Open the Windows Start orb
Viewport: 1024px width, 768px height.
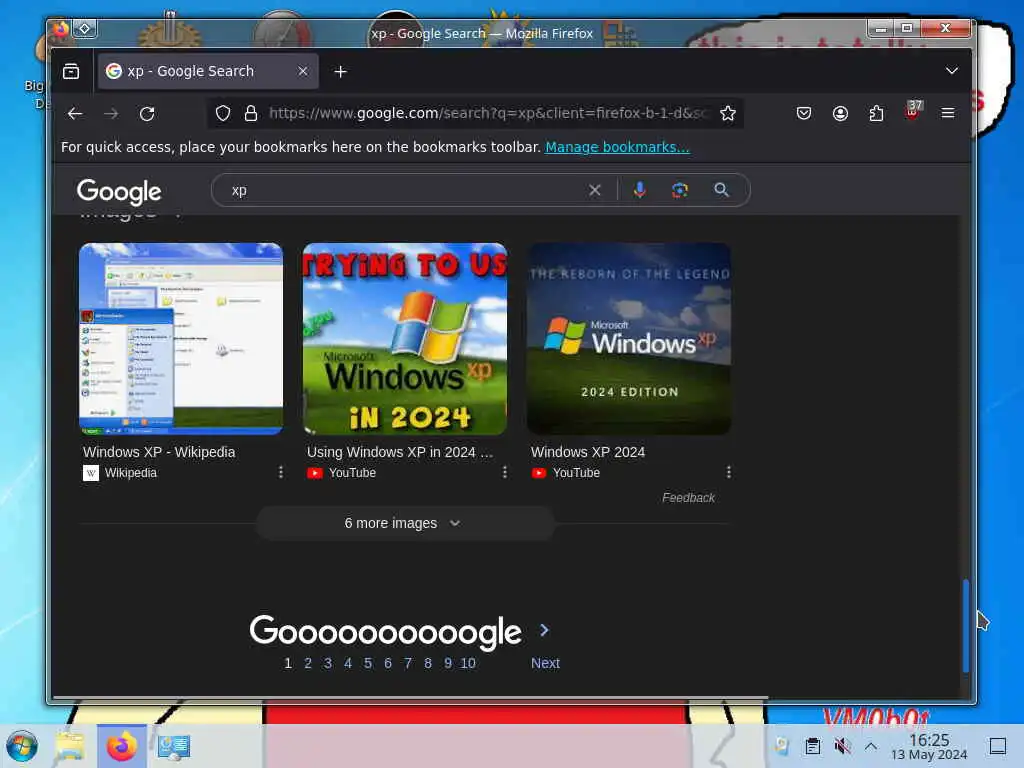[x=22, y=746]
